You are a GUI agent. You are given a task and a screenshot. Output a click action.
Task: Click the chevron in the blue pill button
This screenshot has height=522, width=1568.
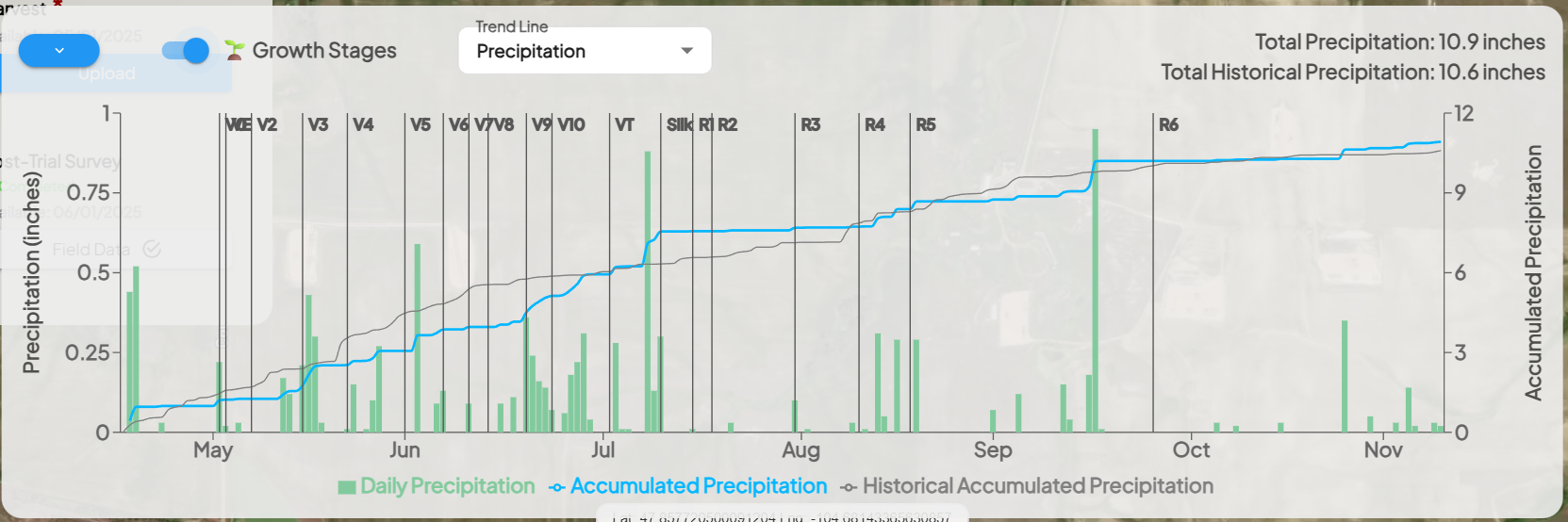[59, 51]
